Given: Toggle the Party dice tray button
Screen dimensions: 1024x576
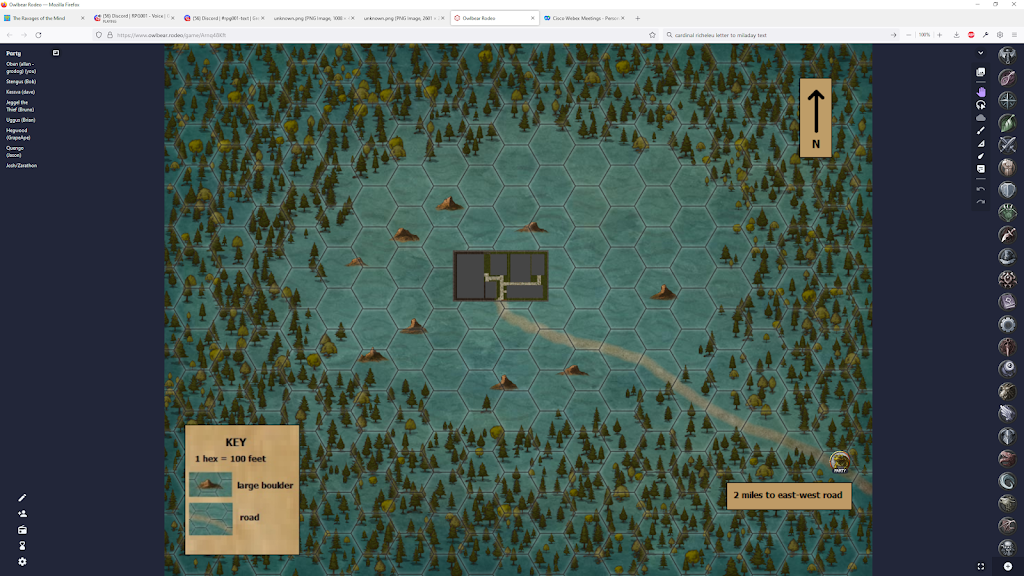Looking at the screenshot, I should pos(56,53).
